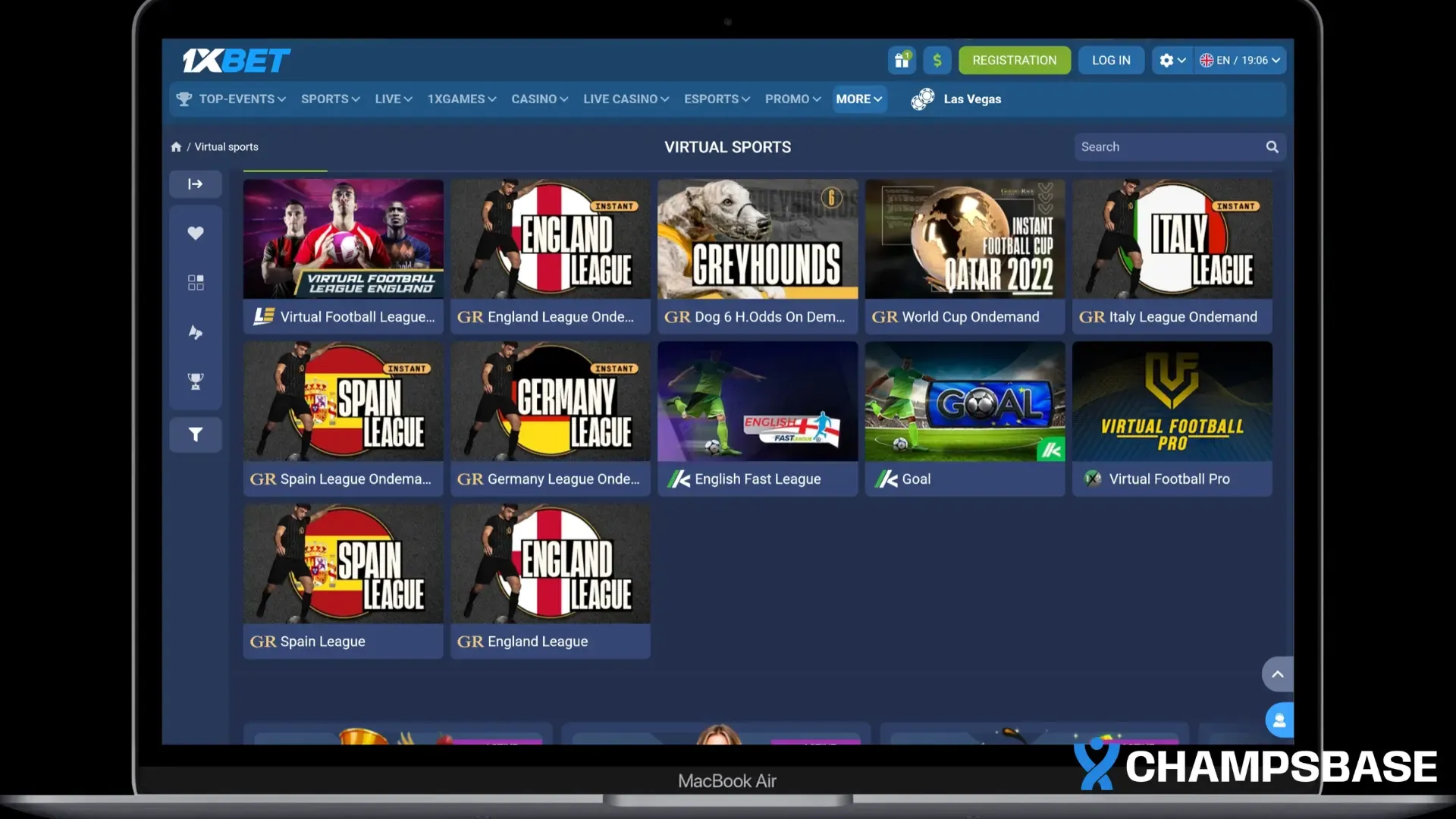Open the gift bonus icon
The width and height of the screenshot is (1456, 819).
click(x=902, y=61)
